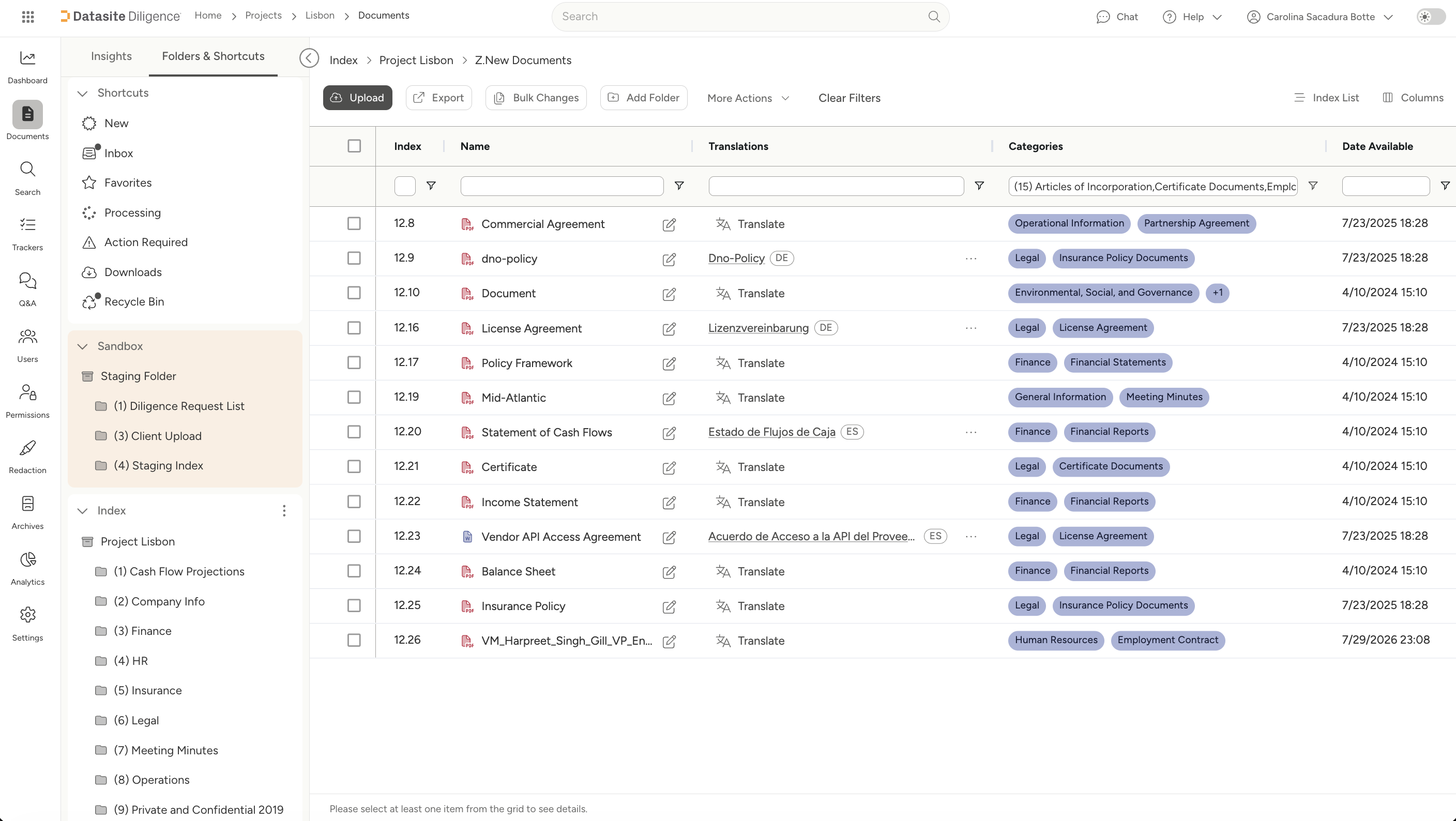
Task: Collapse the Index section chevron
Action: pyautogui.click(x=83, y=511)
